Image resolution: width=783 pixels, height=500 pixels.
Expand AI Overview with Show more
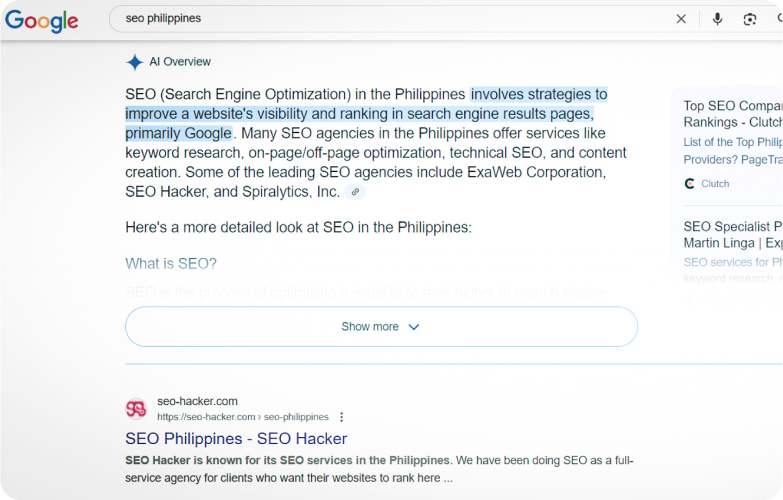click(x=381, y=327)
